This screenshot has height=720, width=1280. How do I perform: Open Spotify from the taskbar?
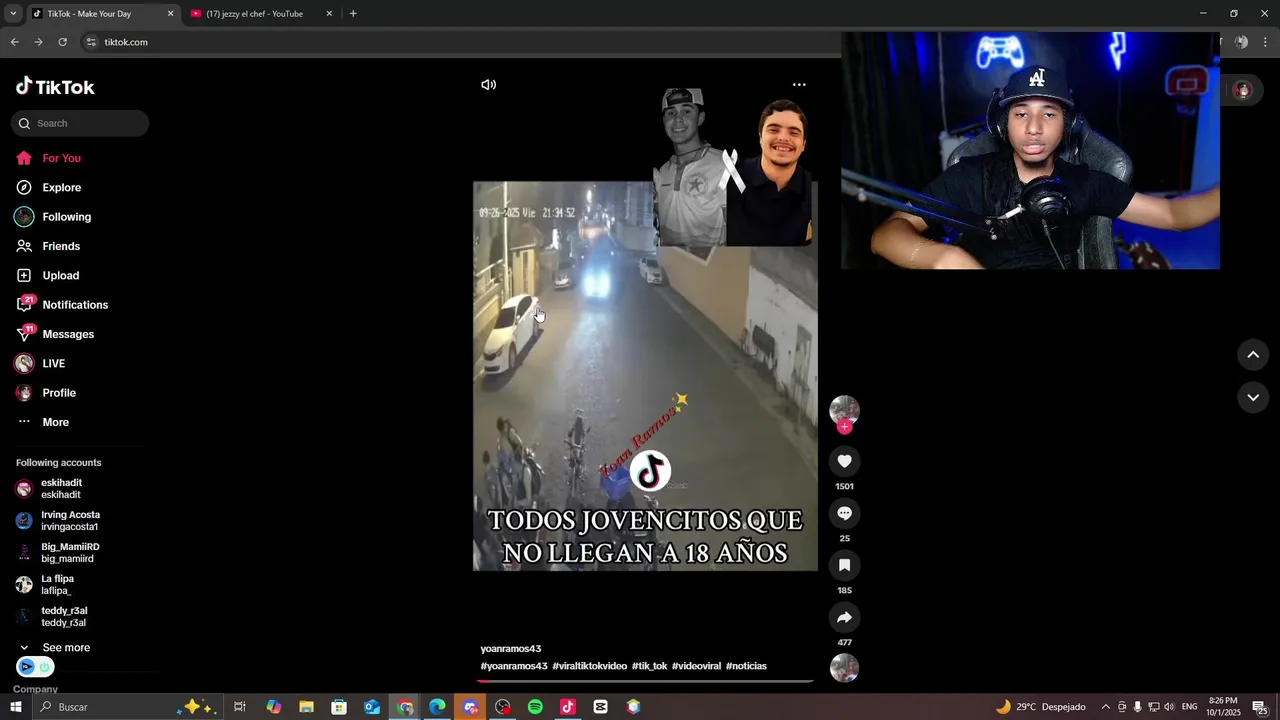[x=535, y=707]
